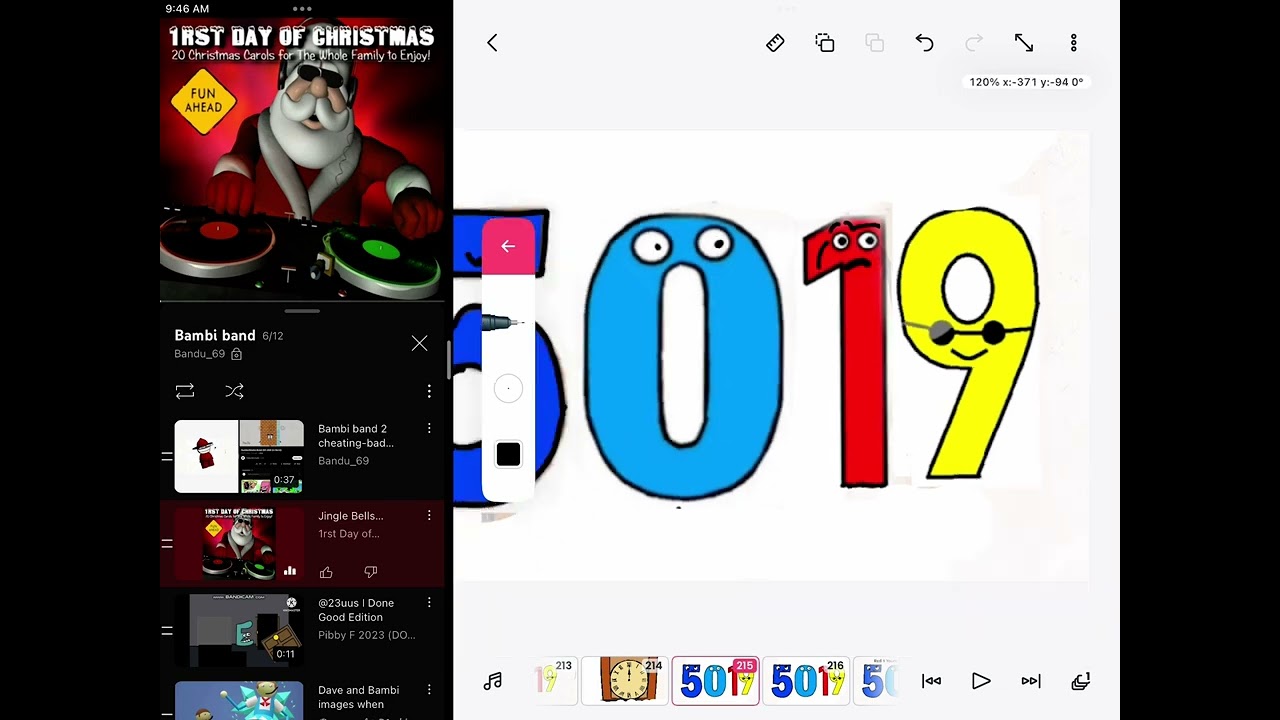
Task: Play Dave and Bambi images video
Action: coord(239,700)
